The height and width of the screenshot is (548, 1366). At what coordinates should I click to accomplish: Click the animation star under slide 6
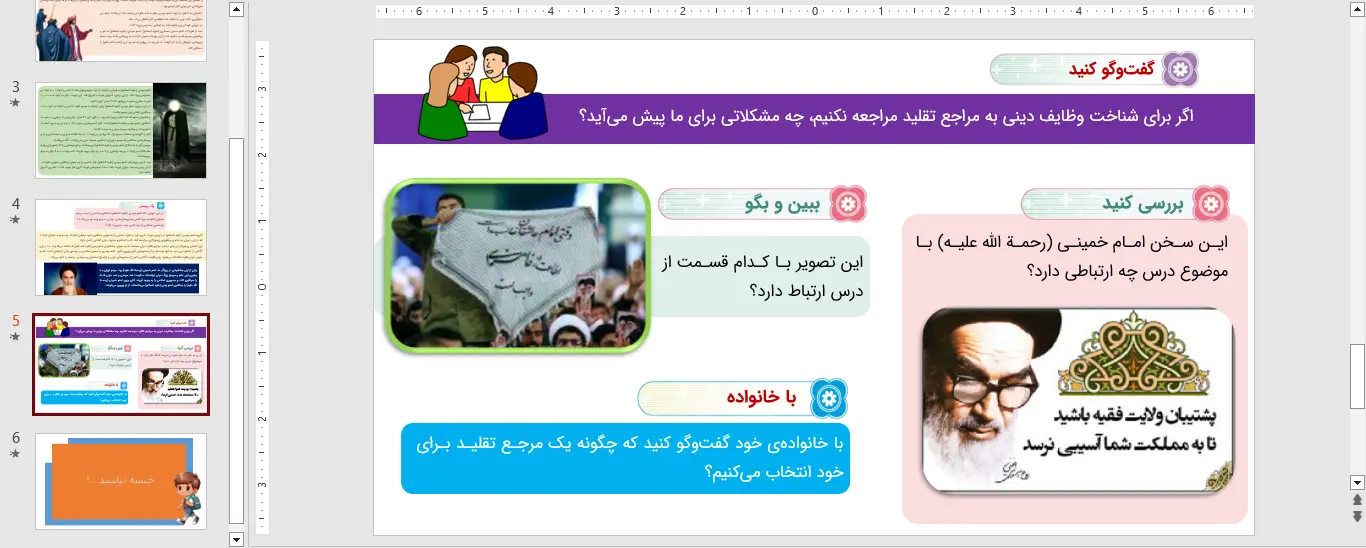tap(15, 454)
